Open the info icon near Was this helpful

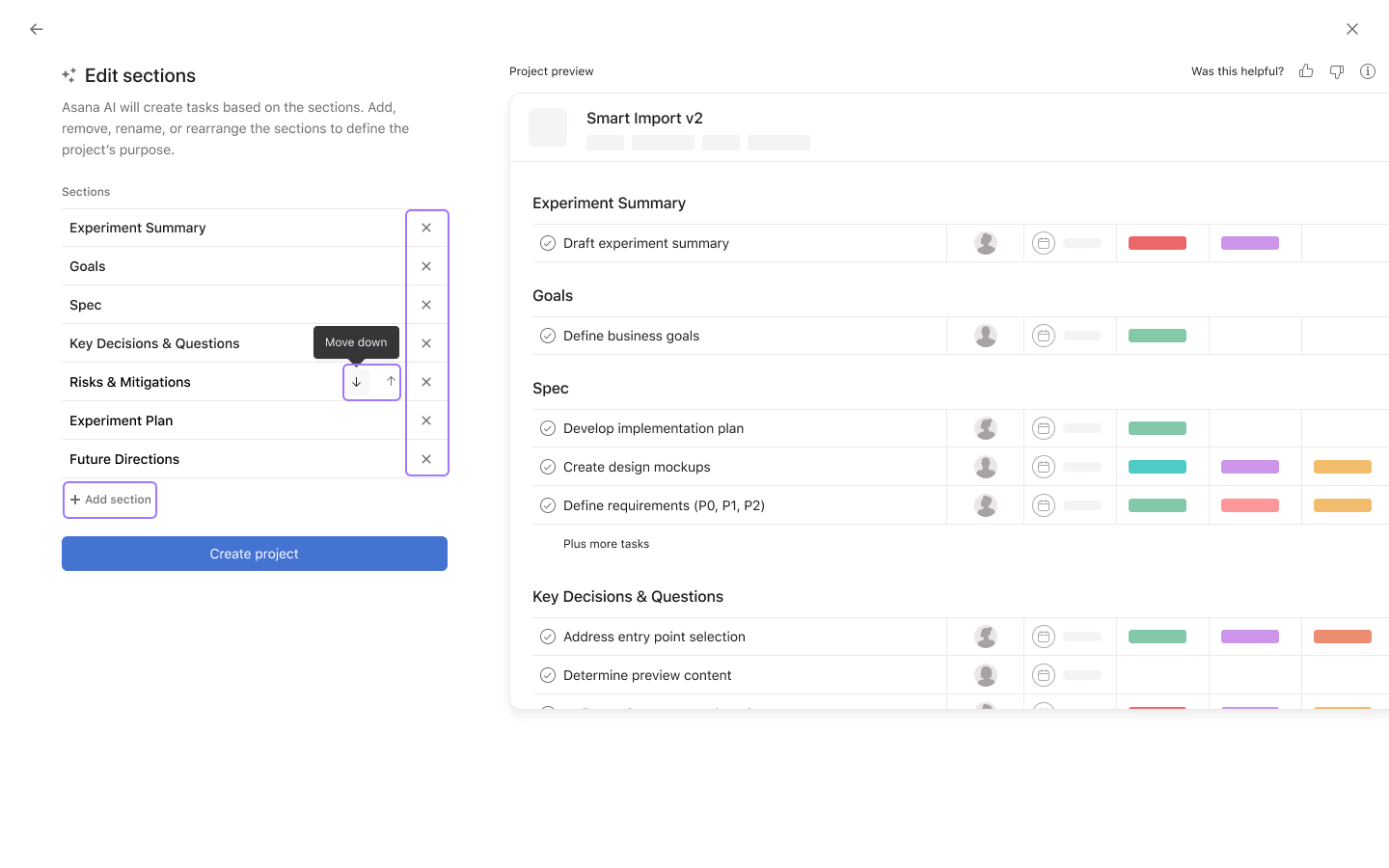pyautogui.click(x=1367, y=70)
